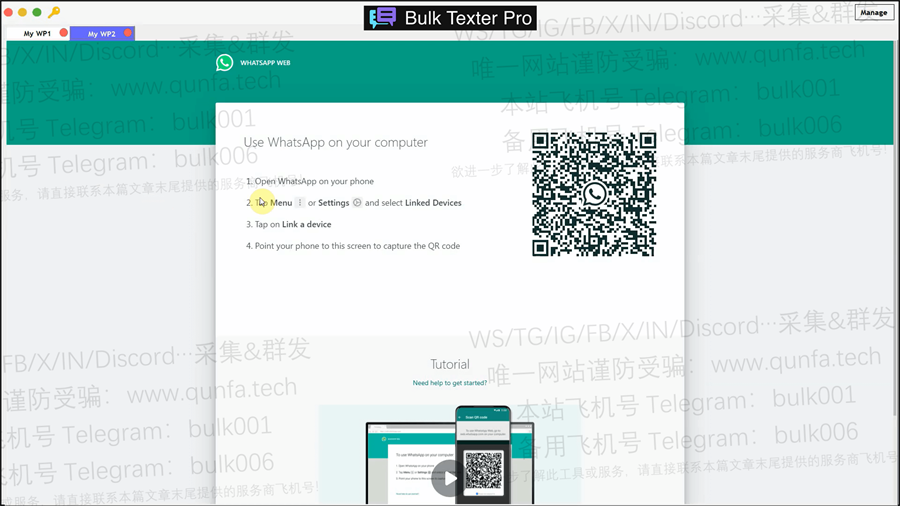Click the Tutorial heading
The height and width of the screenshot is (506, 900).
(450, 364)
